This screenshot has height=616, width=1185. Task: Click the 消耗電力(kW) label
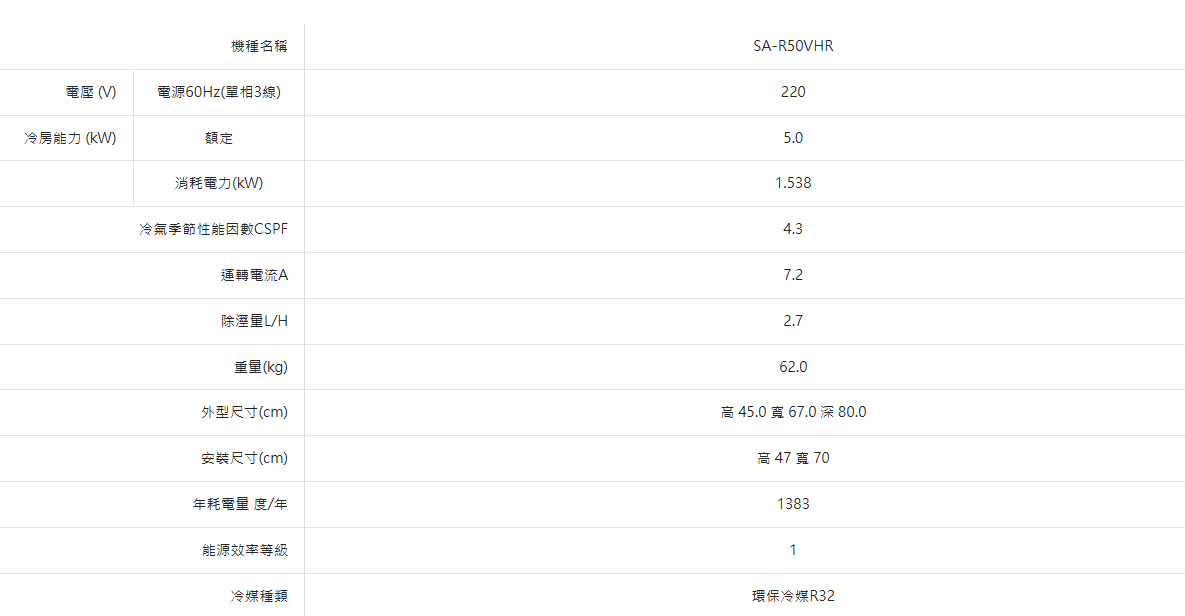point(219,183)
